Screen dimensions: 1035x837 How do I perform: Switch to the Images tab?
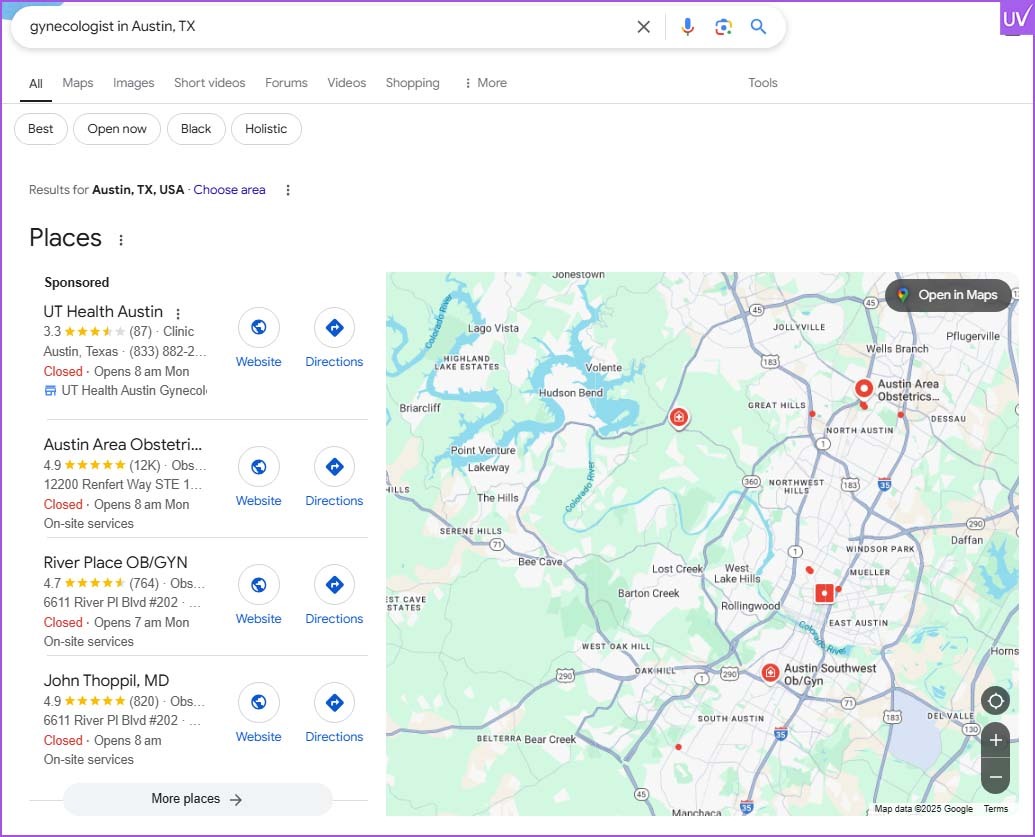pos(133,83)
